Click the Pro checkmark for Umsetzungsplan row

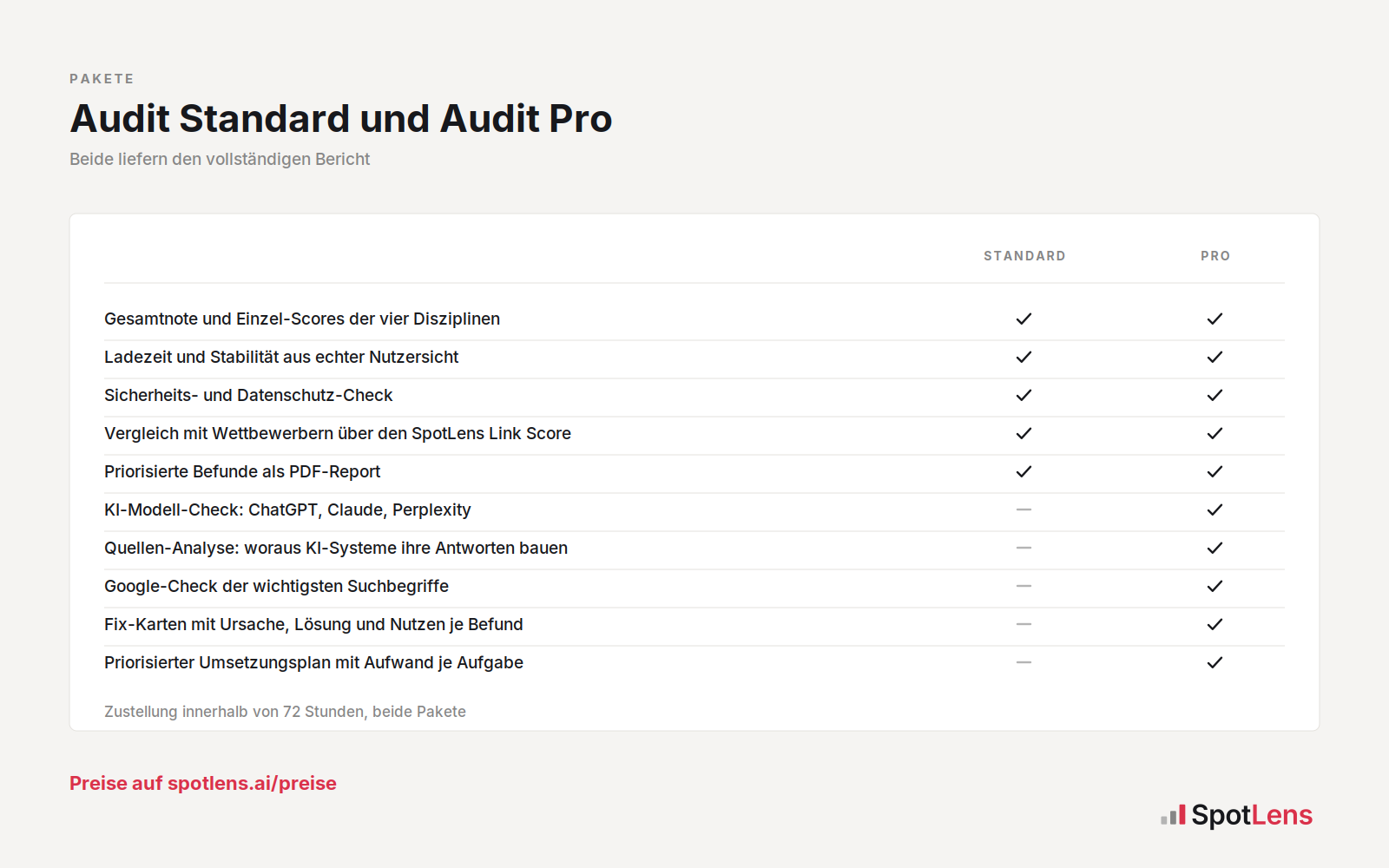point(1215,662)
